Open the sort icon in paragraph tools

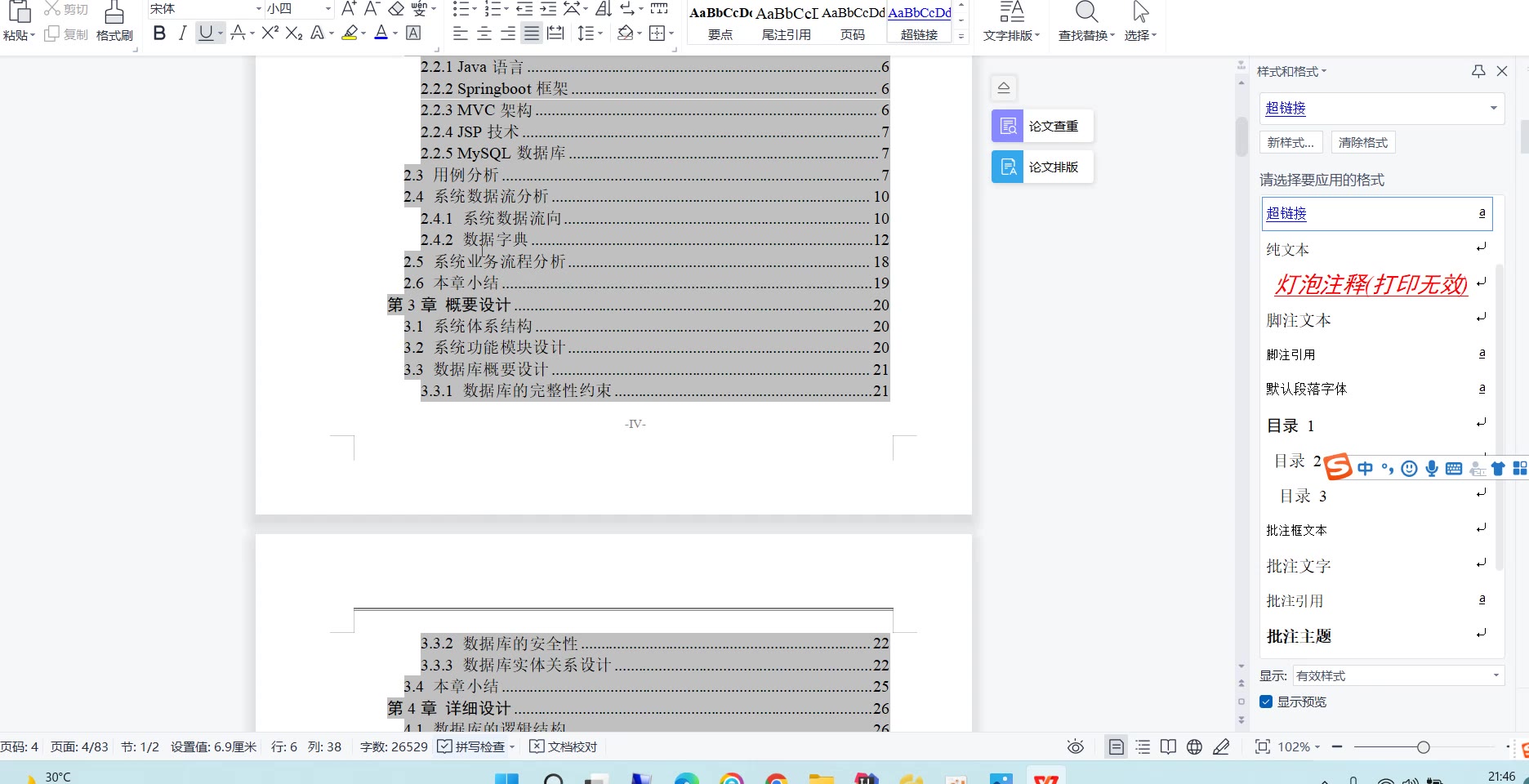604,9
